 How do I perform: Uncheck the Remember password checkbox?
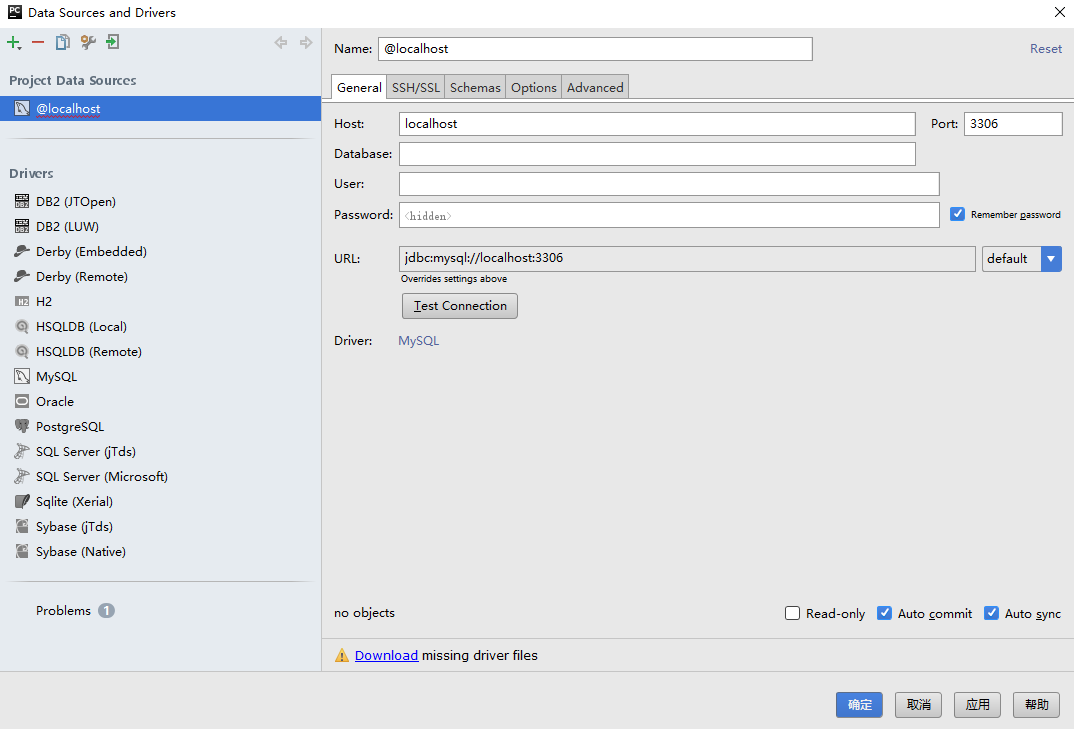tap(957, 214)
